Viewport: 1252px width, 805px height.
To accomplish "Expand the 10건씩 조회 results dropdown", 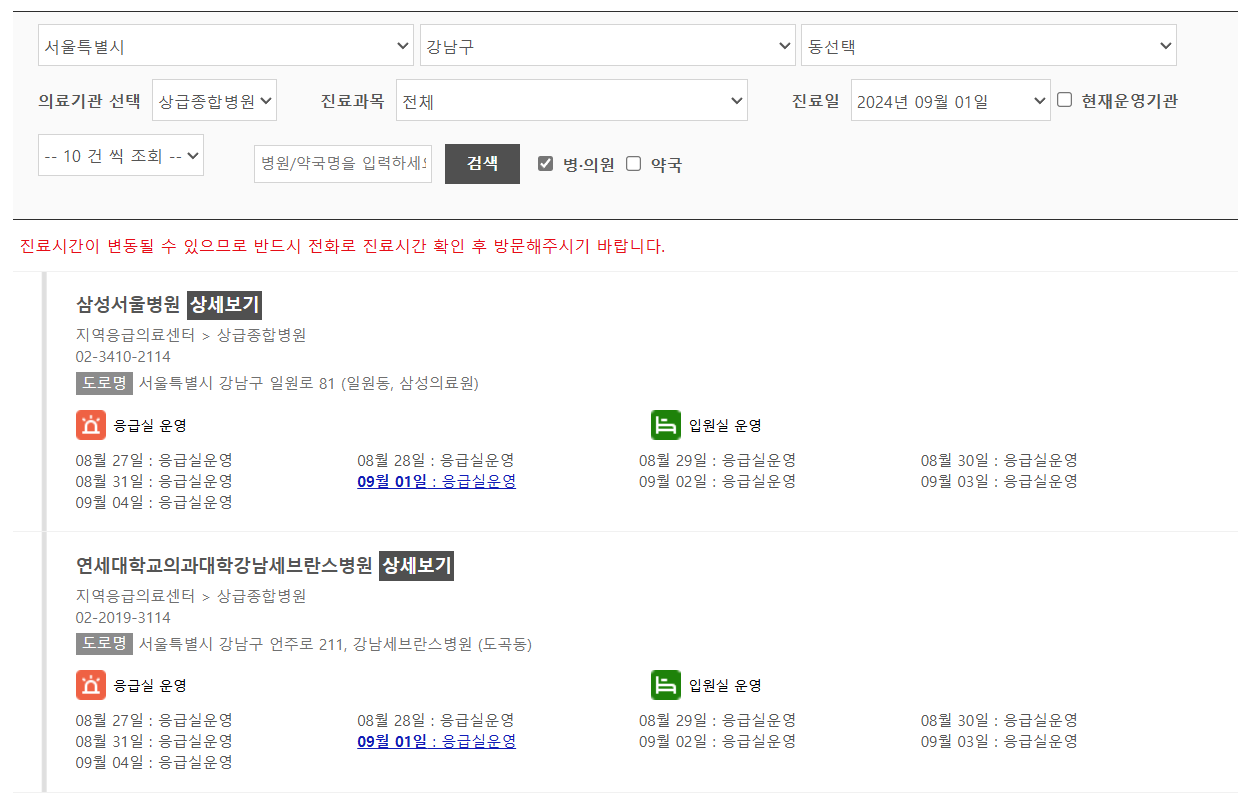I will (x=120, y=155).
